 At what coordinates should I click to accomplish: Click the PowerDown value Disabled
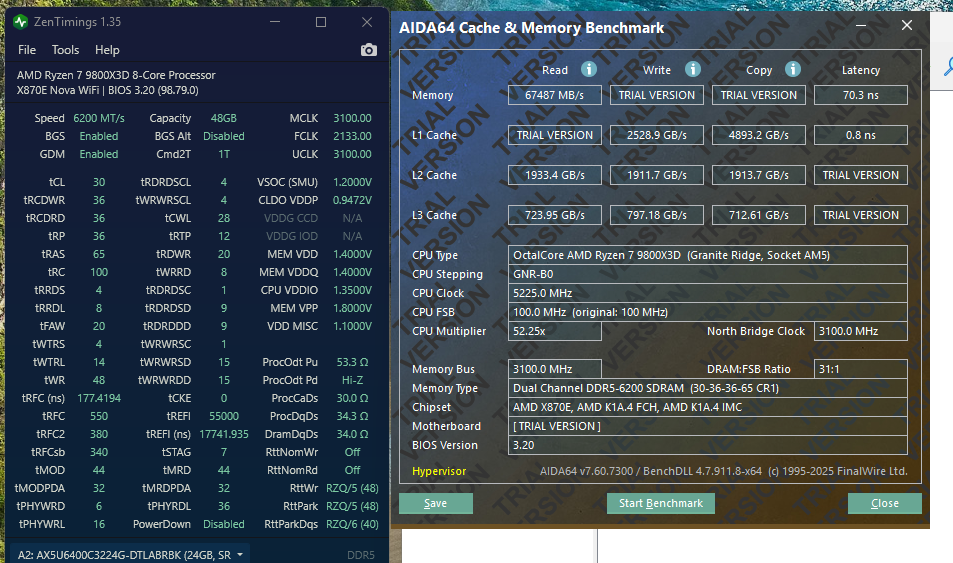tap(224, 524)
